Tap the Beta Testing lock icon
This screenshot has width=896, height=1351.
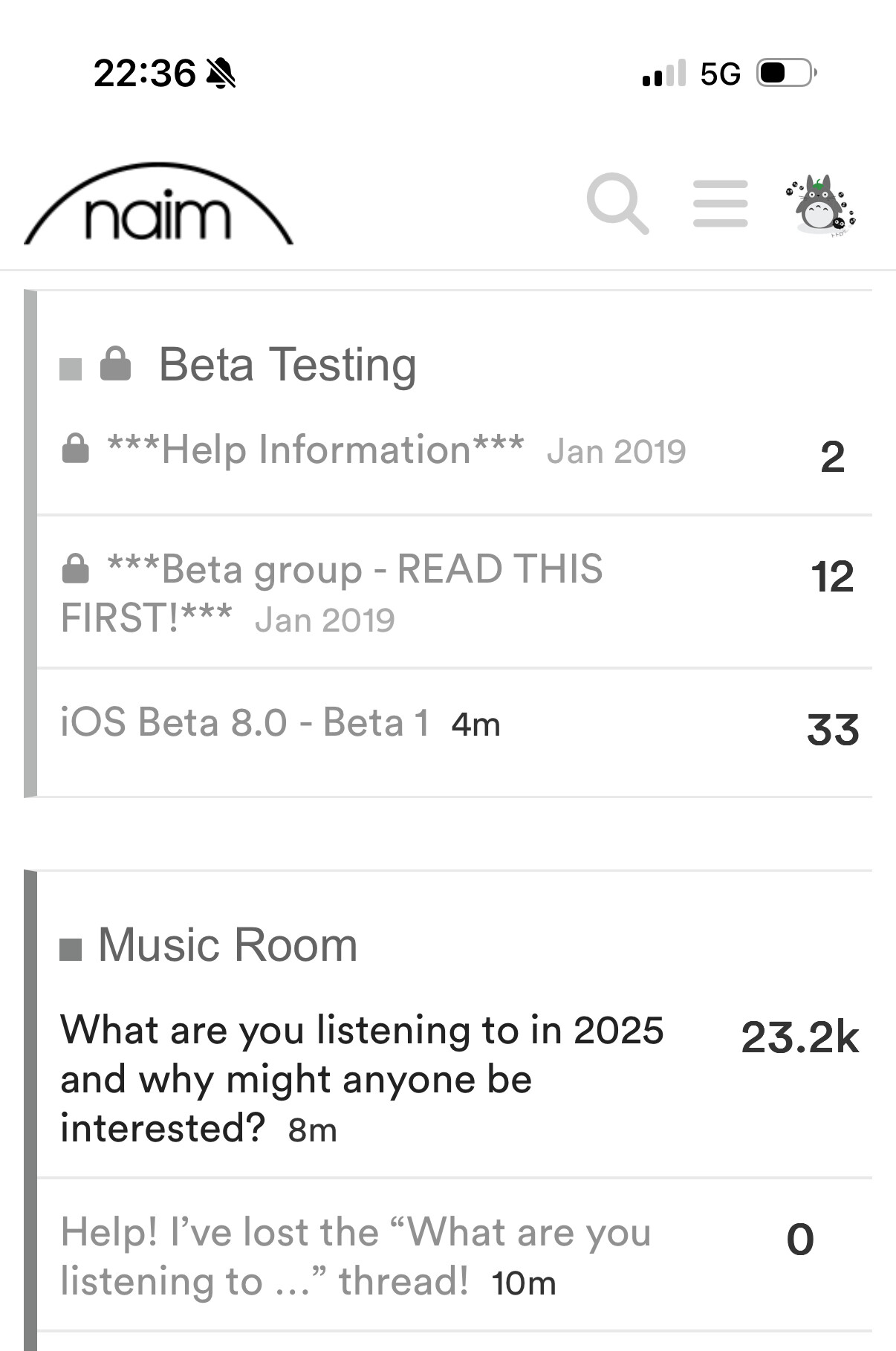(115, 364)
